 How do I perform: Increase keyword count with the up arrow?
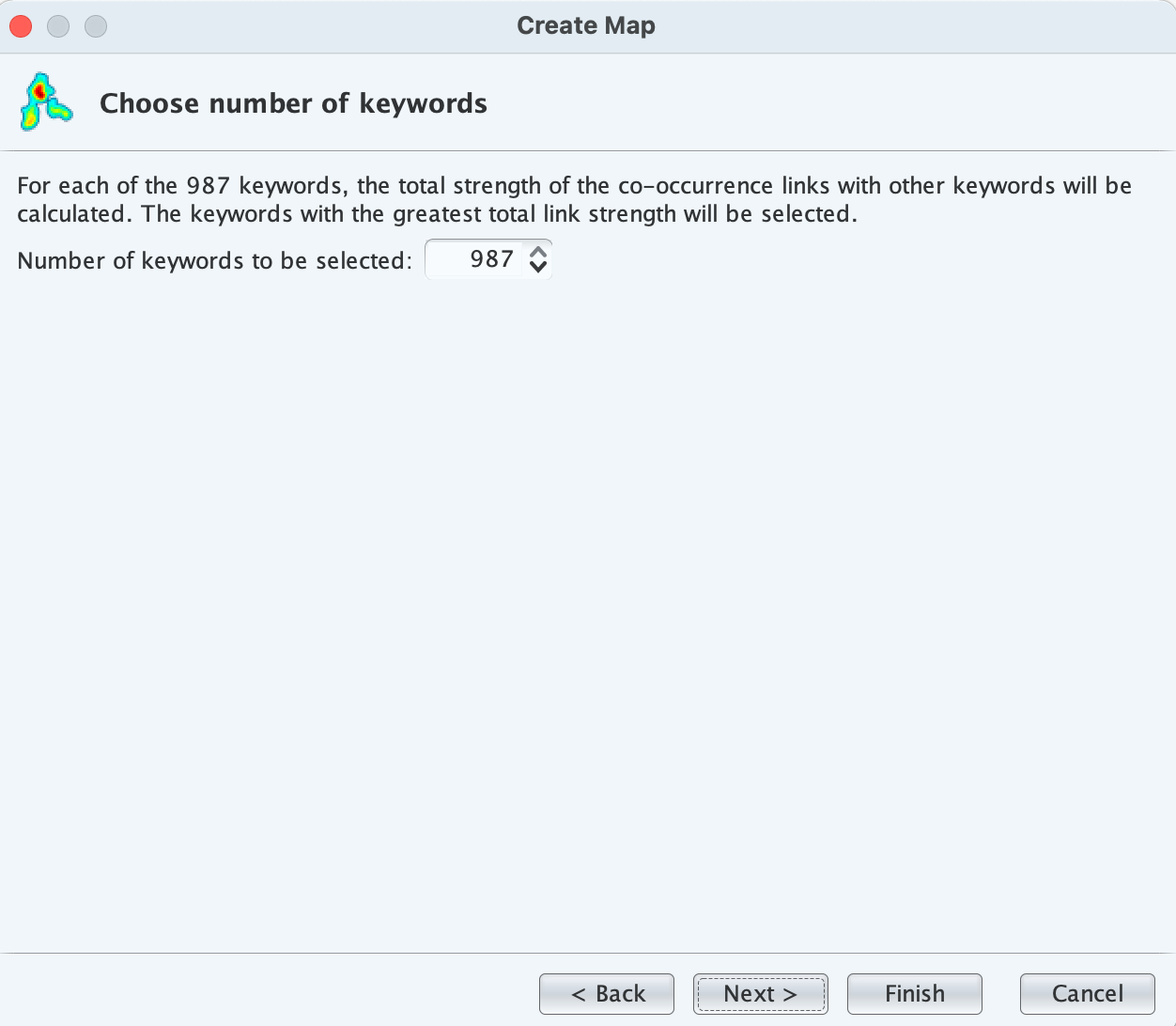click(538, 252)
